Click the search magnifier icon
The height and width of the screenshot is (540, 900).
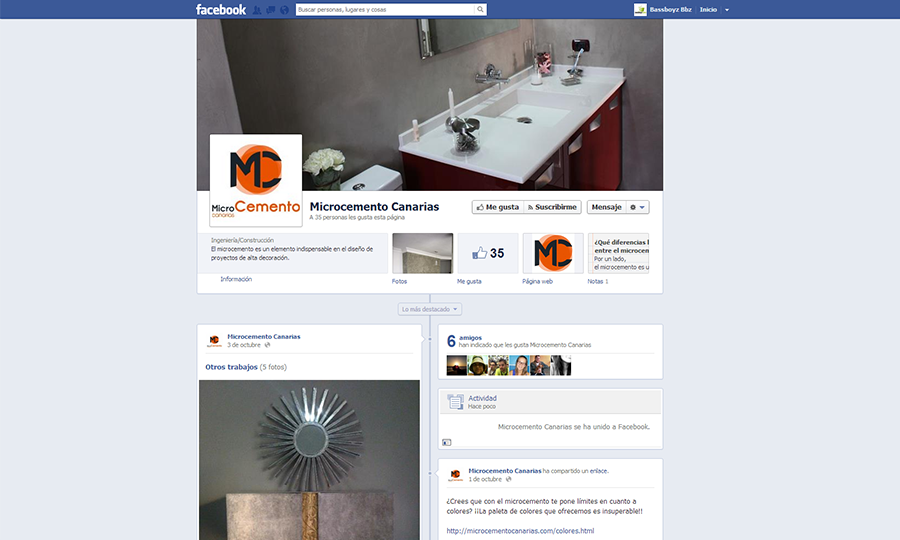click(480, 9)
